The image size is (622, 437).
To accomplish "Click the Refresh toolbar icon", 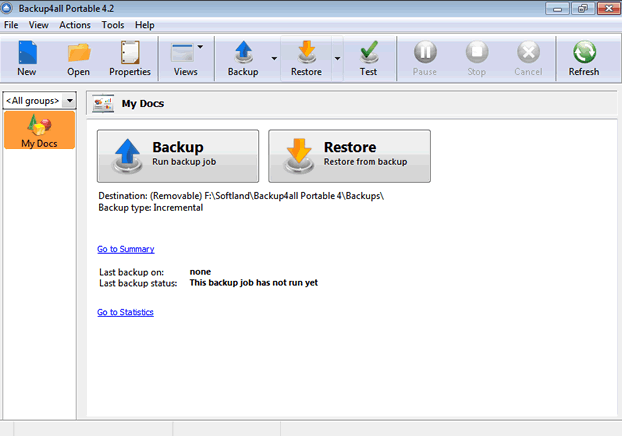I will [x=584, y=52].
